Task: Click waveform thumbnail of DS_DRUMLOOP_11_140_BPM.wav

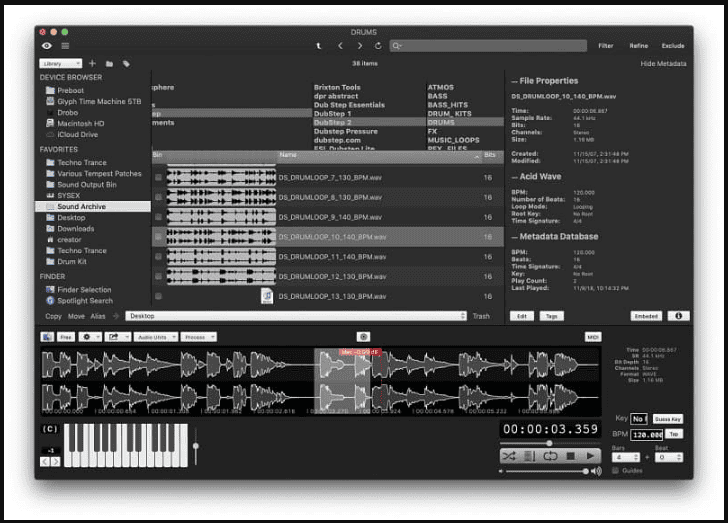Action: (221, 256)
